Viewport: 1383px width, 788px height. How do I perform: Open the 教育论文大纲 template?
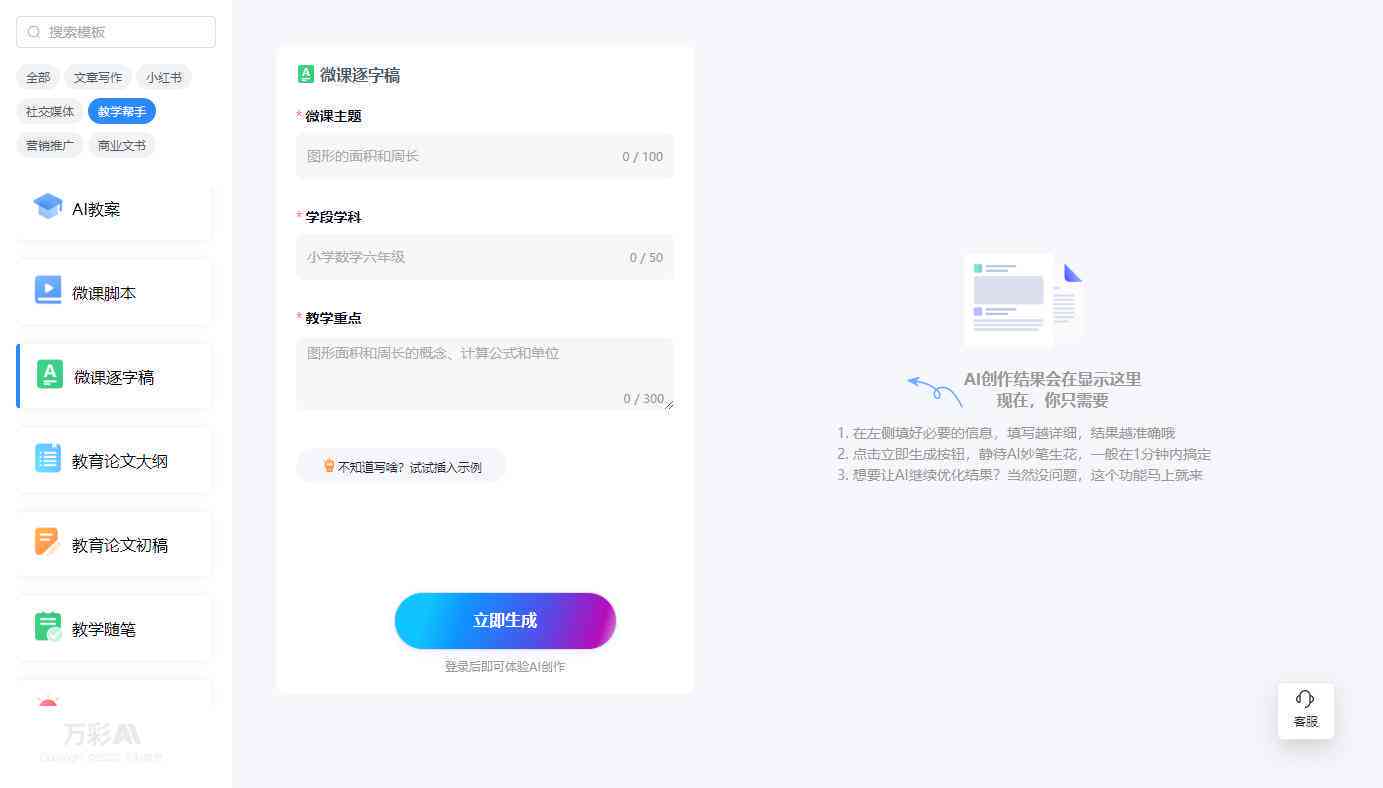(114, 461)
